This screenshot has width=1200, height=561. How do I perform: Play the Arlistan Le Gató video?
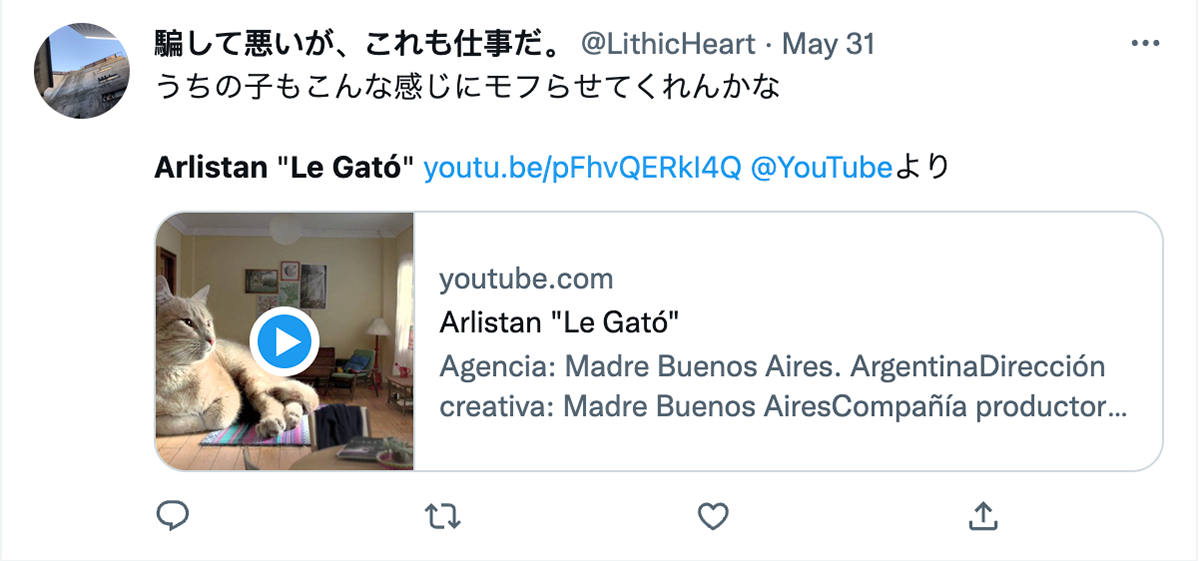tap(285, 343)
